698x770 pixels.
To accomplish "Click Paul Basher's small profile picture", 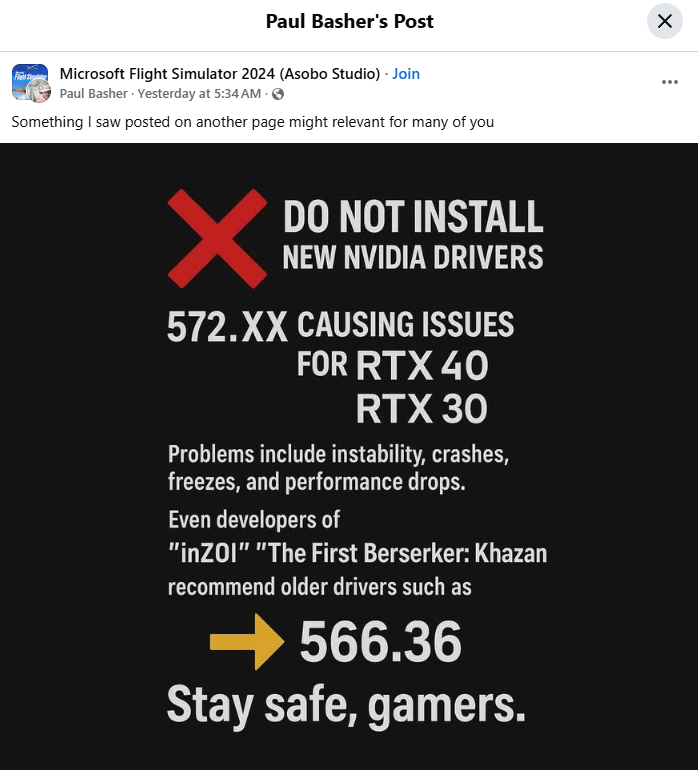I will click(39, 90).
